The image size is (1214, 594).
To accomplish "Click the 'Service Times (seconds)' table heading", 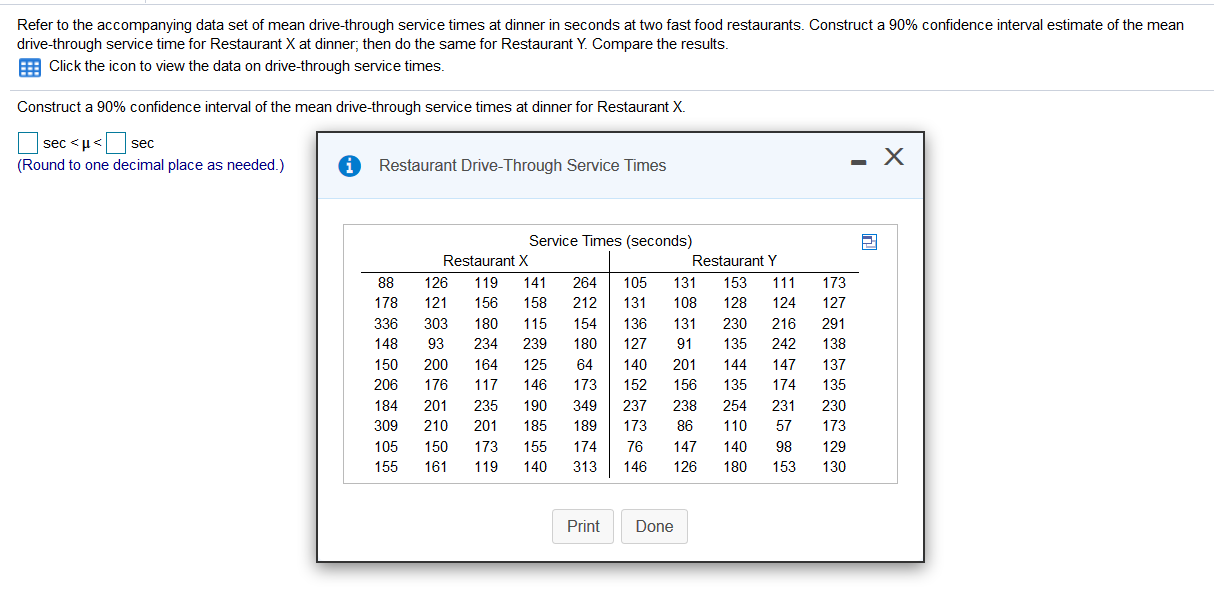I will click(x=610, y=241).
